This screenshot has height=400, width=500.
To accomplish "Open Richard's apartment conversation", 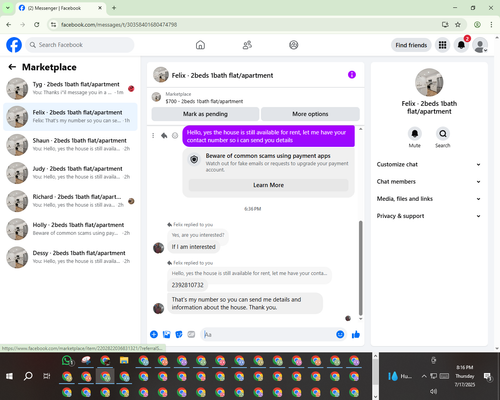I will pos(70,201).
